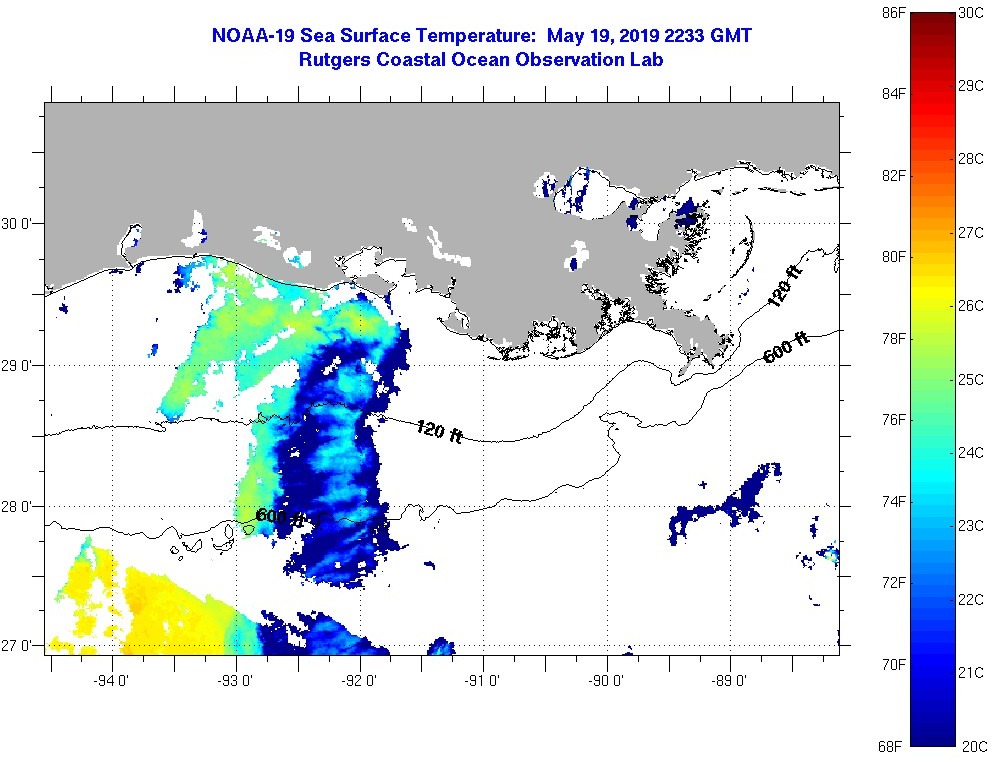
Task: Click the '-90 0'' longitude label
Action: pos(606,681)
